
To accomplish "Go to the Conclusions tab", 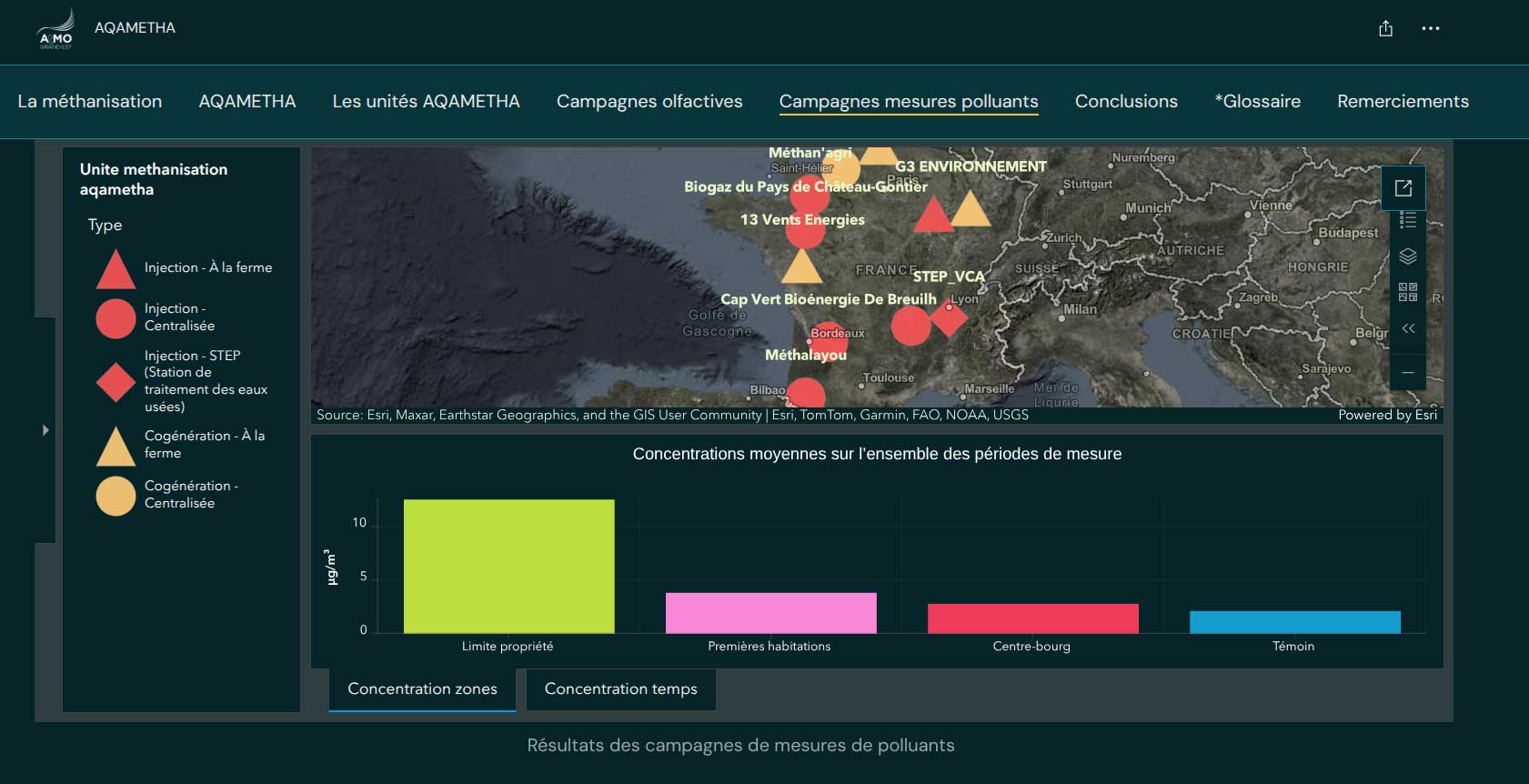I will pos(1126,102).
